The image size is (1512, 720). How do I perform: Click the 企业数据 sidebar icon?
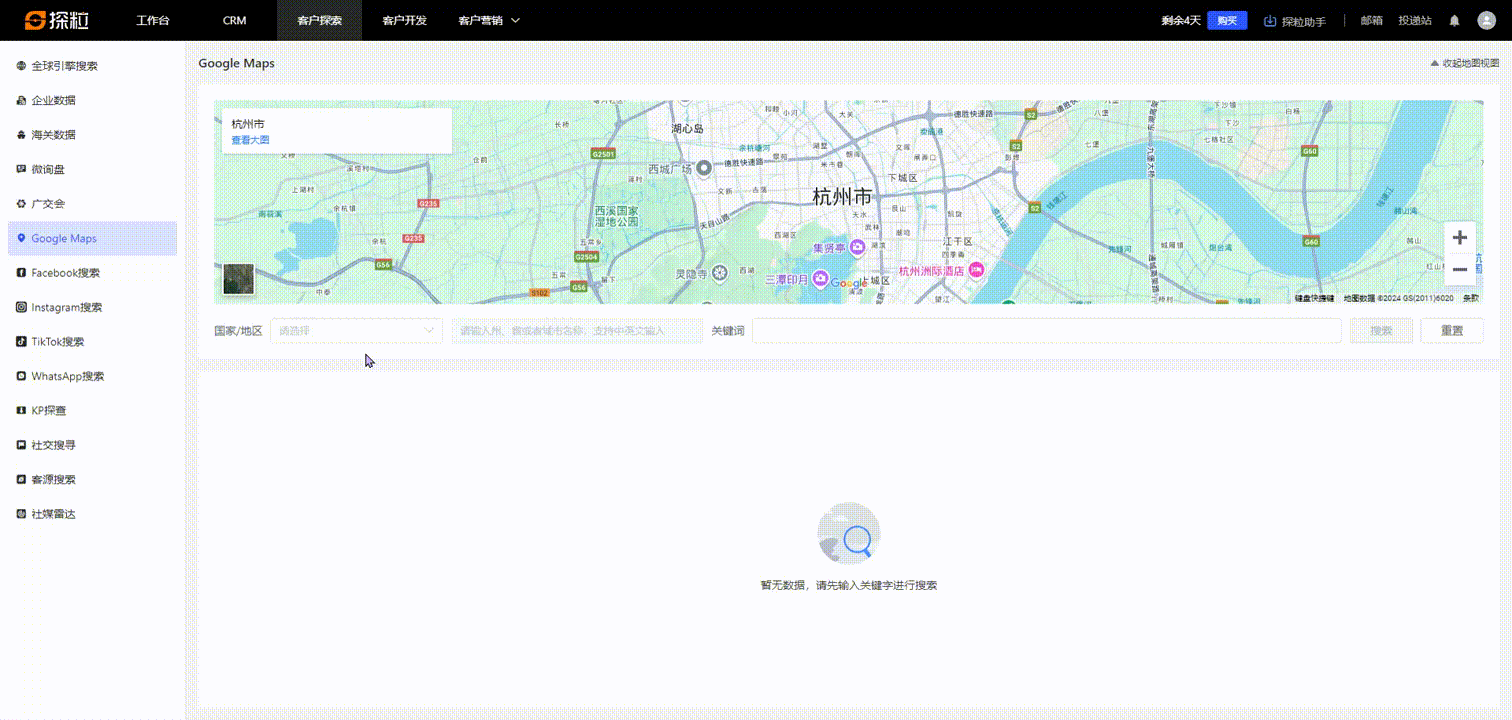21,100
